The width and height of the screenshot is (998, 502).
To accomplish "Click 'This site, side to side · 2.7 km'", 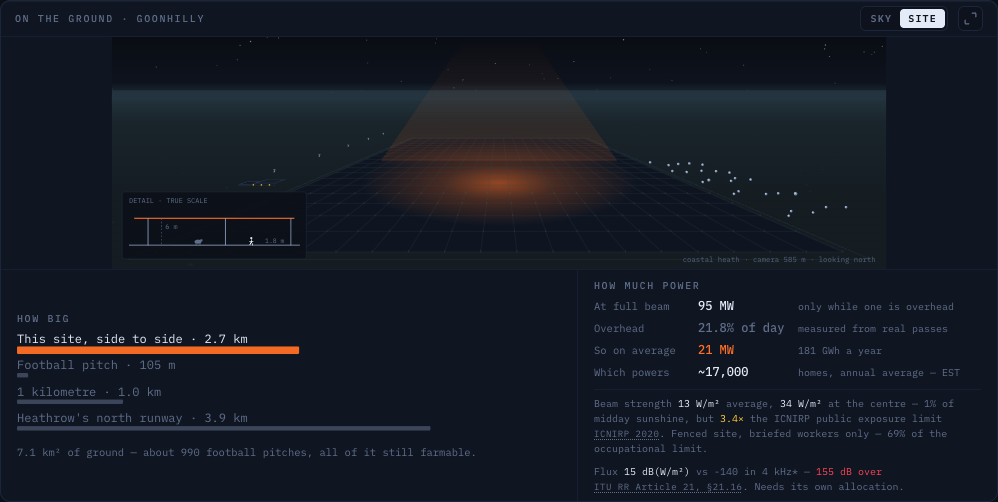I will (x=132, y=339).
